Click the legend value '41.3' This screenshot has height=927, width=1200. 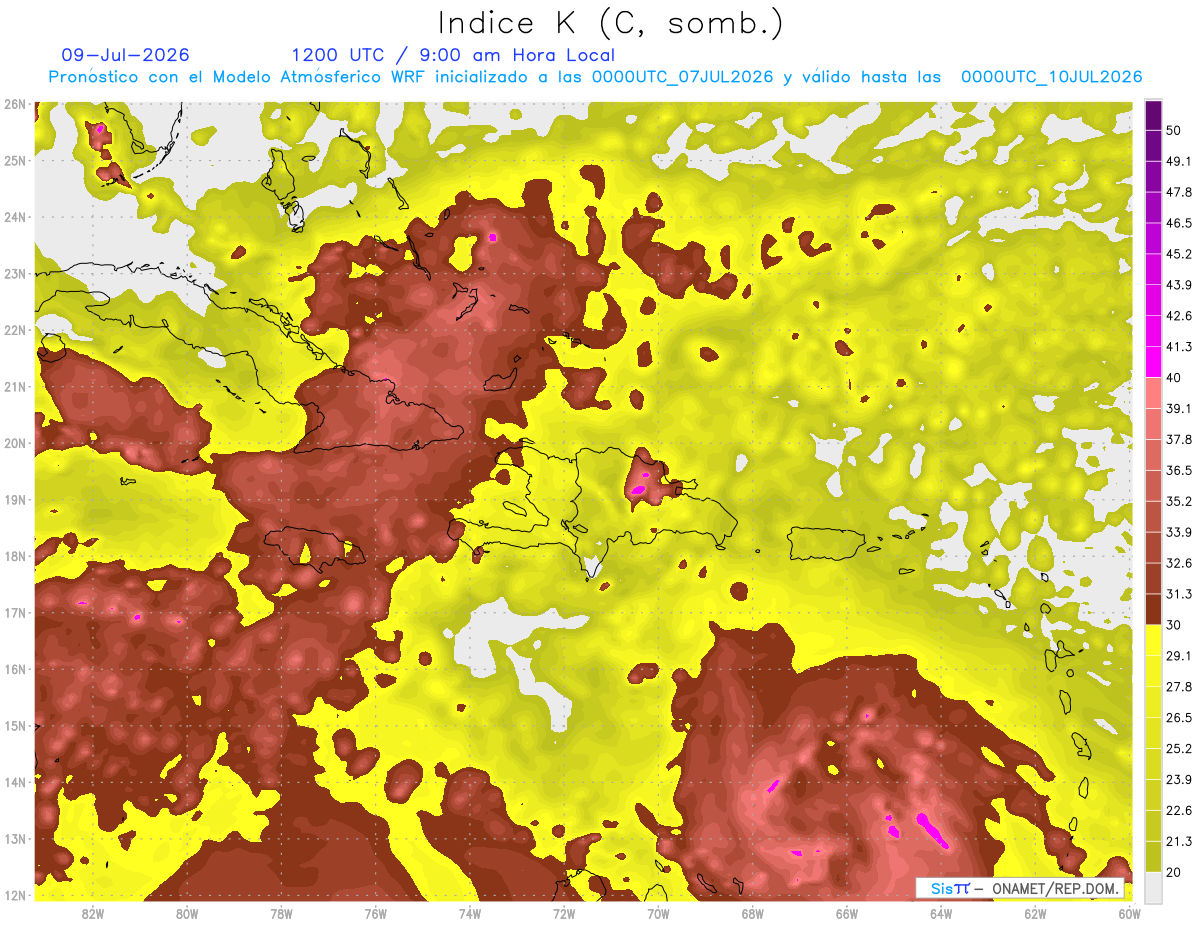coord(1178,347)
